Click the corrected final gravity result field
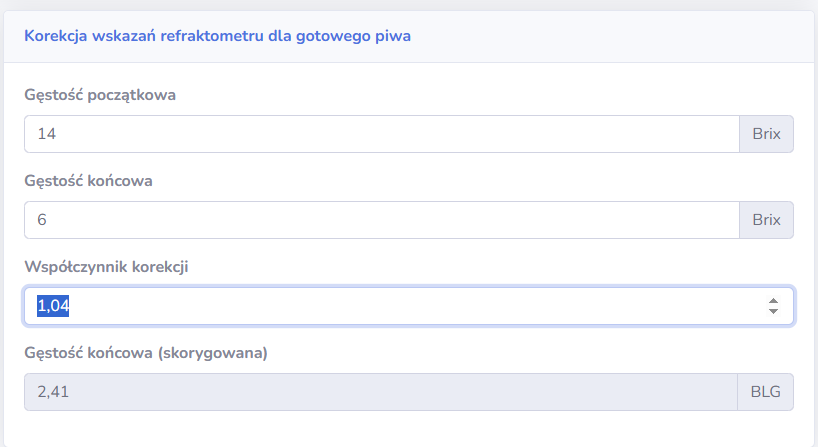This screenshot has width=818, height=447. 380,392
